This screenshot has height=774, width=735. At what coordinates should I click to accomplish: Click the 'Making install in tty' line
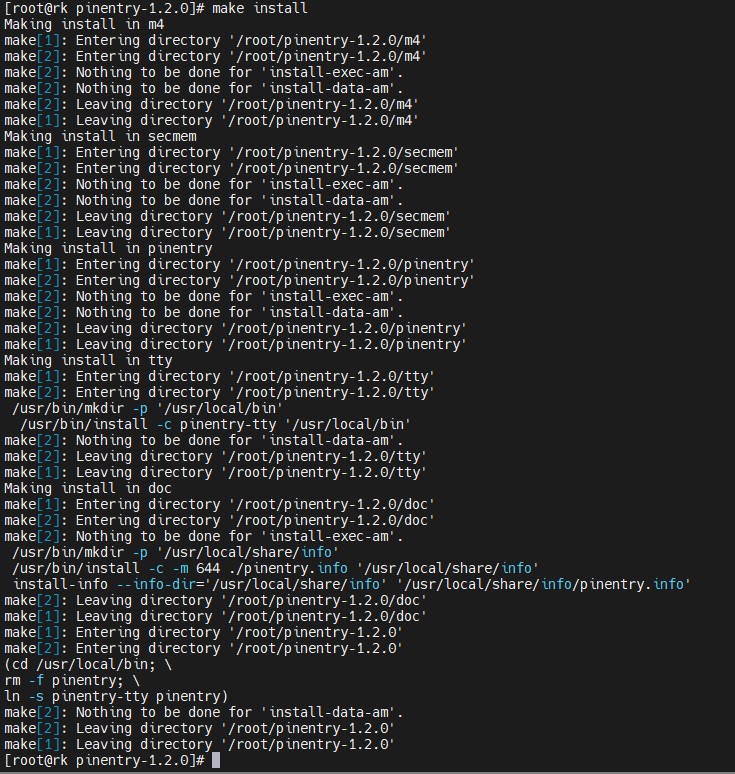pos(88,360)
